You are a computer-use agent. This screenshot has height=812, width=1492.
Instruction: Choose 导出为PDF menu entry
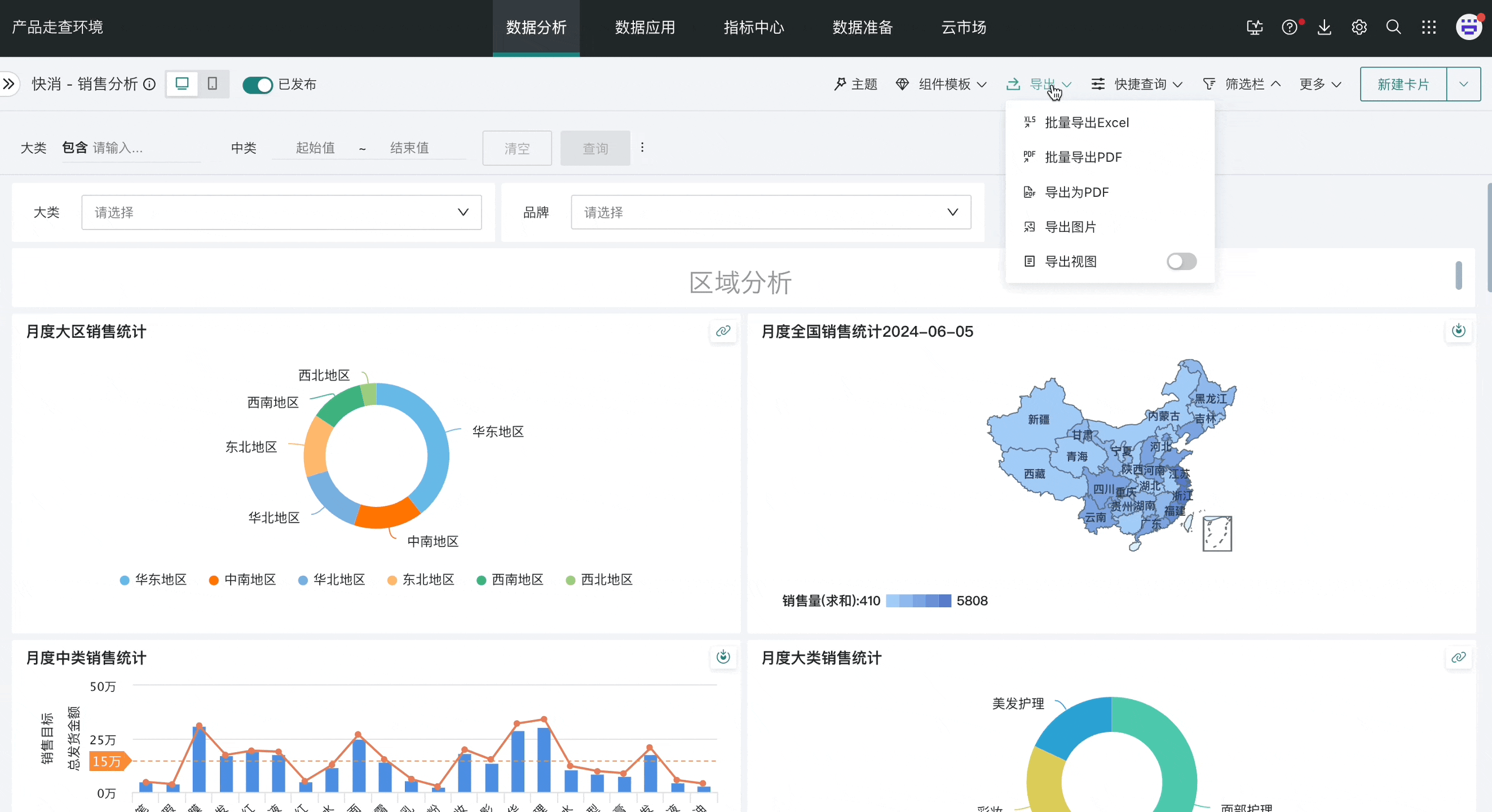[1110, 192]
